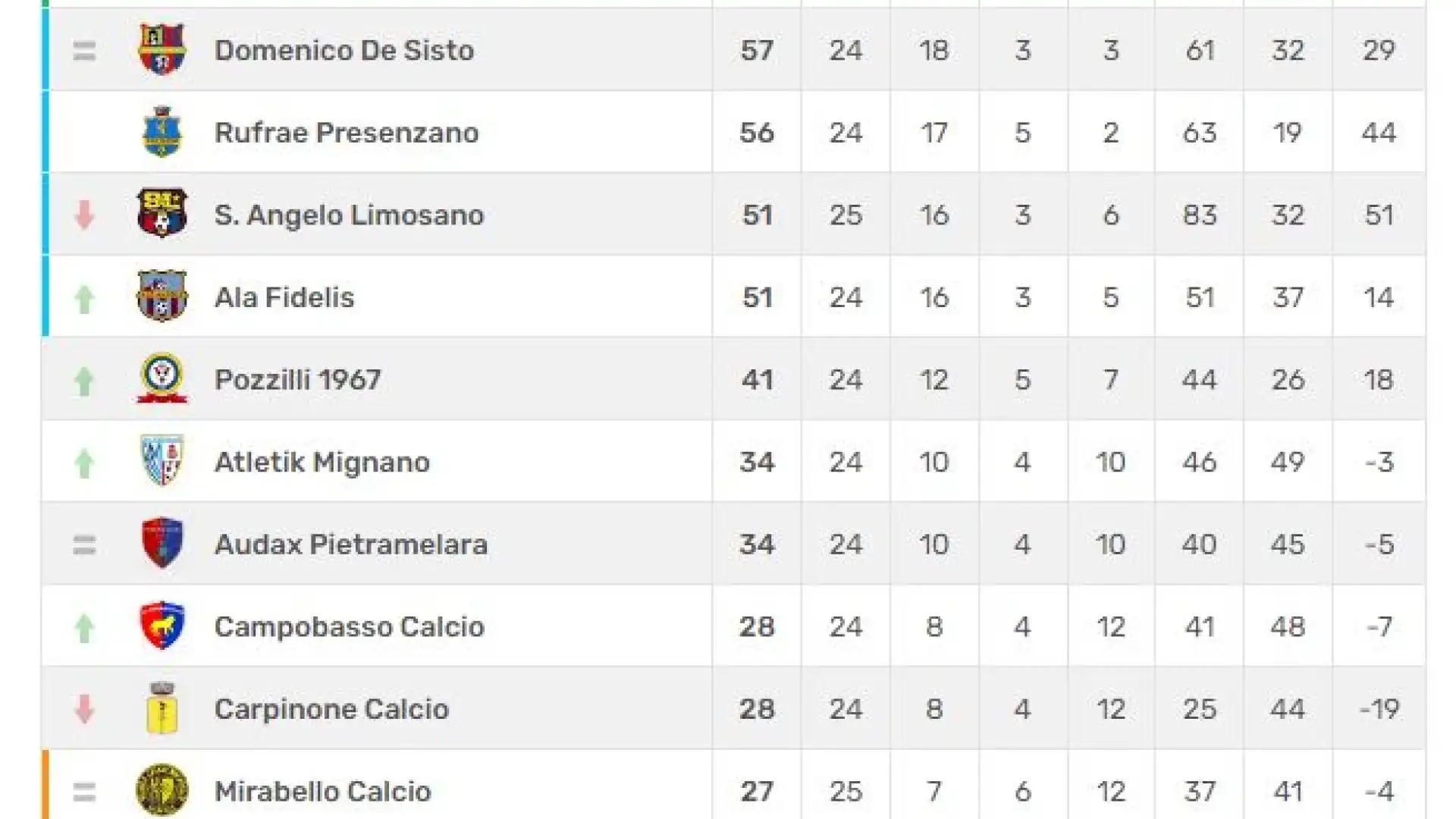Open the Pozzilli 1967 team name
This screenshot has width=1456, height=819.
click(x=297, y=379)
